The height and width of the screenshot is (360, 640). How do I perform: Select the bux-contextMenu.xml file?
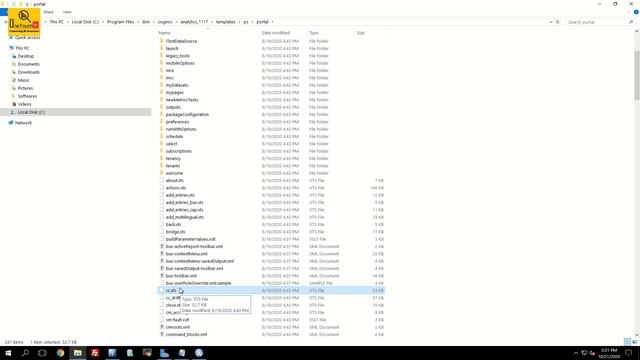187,254
